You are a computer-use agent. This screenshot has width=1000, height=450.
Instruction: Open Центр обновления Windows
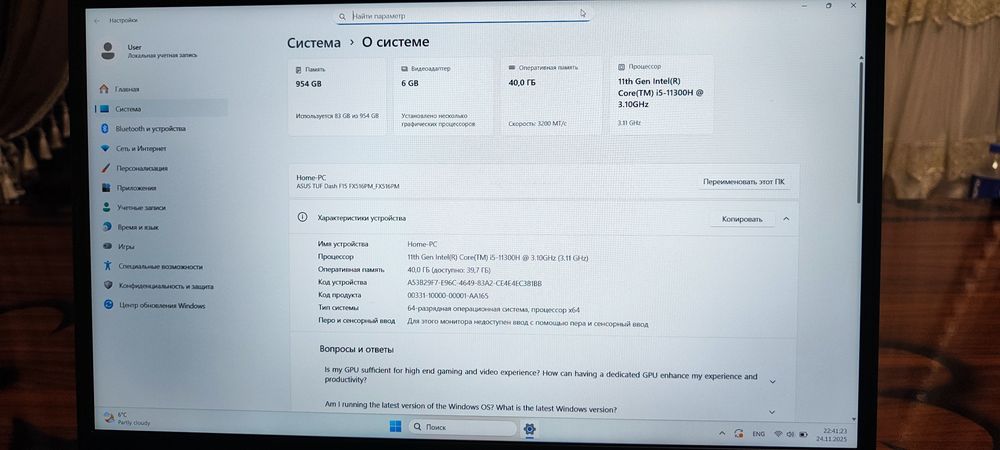point(161,306)
